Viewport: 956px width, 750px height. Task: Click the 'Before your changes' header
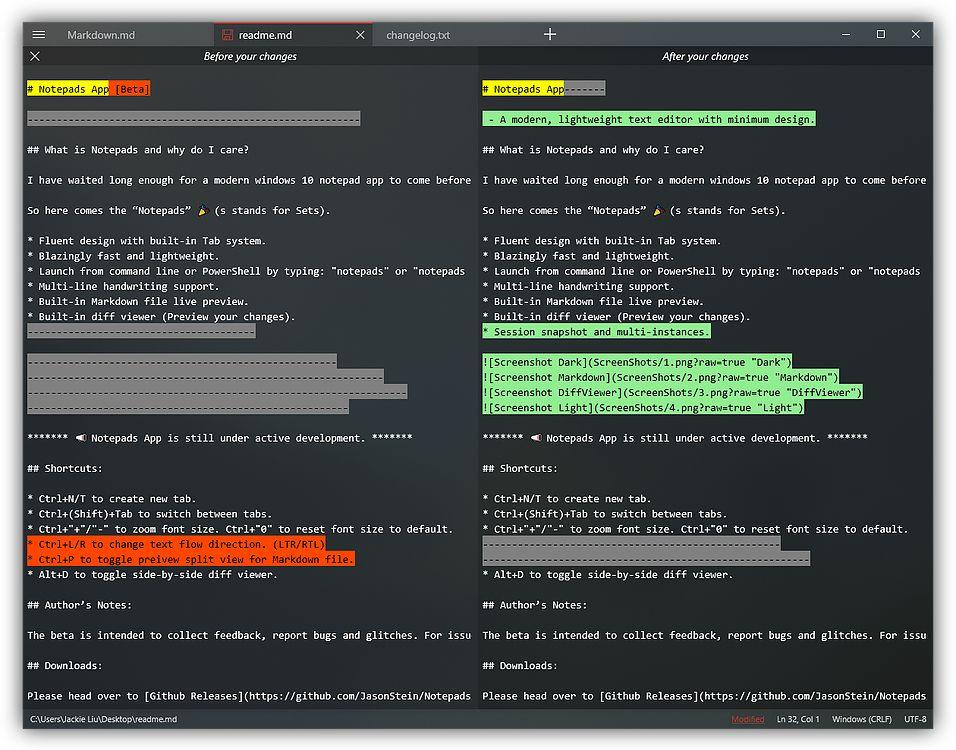250,57
